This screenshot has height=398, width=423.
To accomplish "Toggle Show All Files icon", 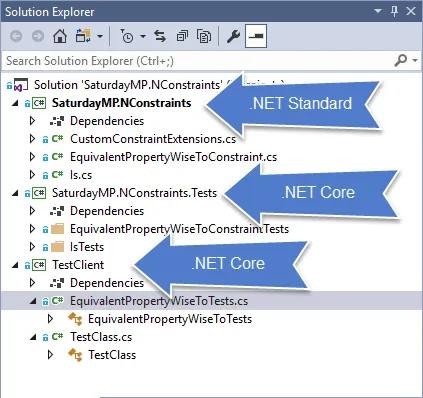I will 204,36.
